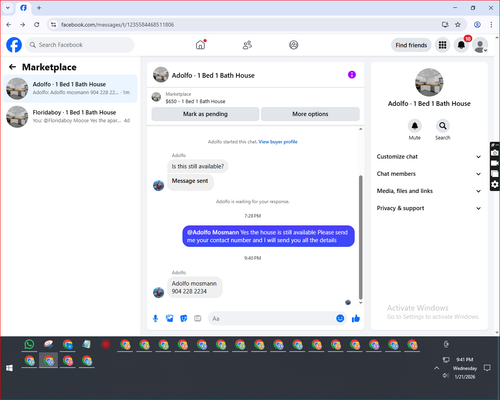Click the large listing photo in the right panel
The image size is (500, 400).
pos(429,82)
